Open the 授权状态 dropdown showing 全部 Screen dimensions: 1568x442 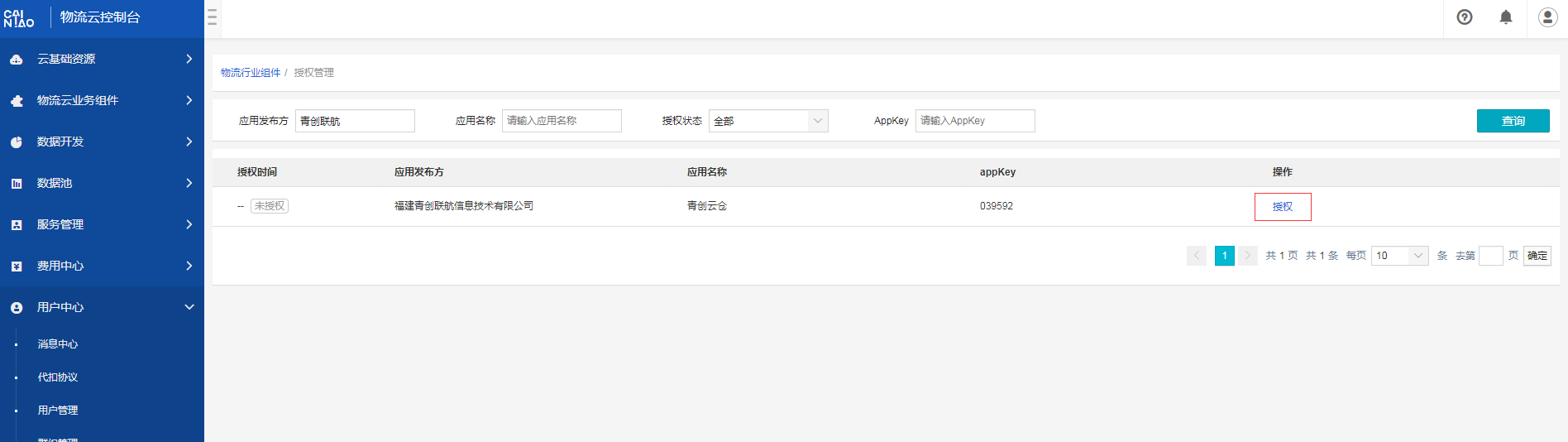pyautogui.click(x=767, y=121)
